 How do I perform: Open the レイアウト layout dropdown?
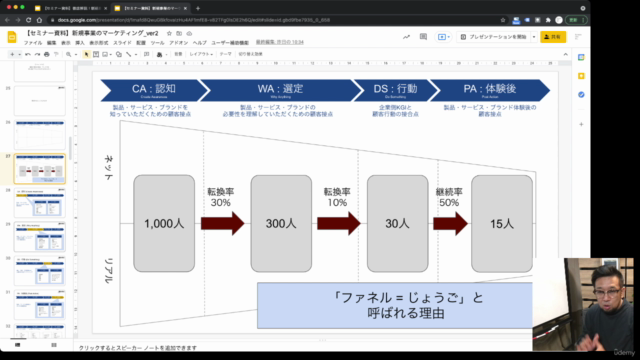[201, 54]
